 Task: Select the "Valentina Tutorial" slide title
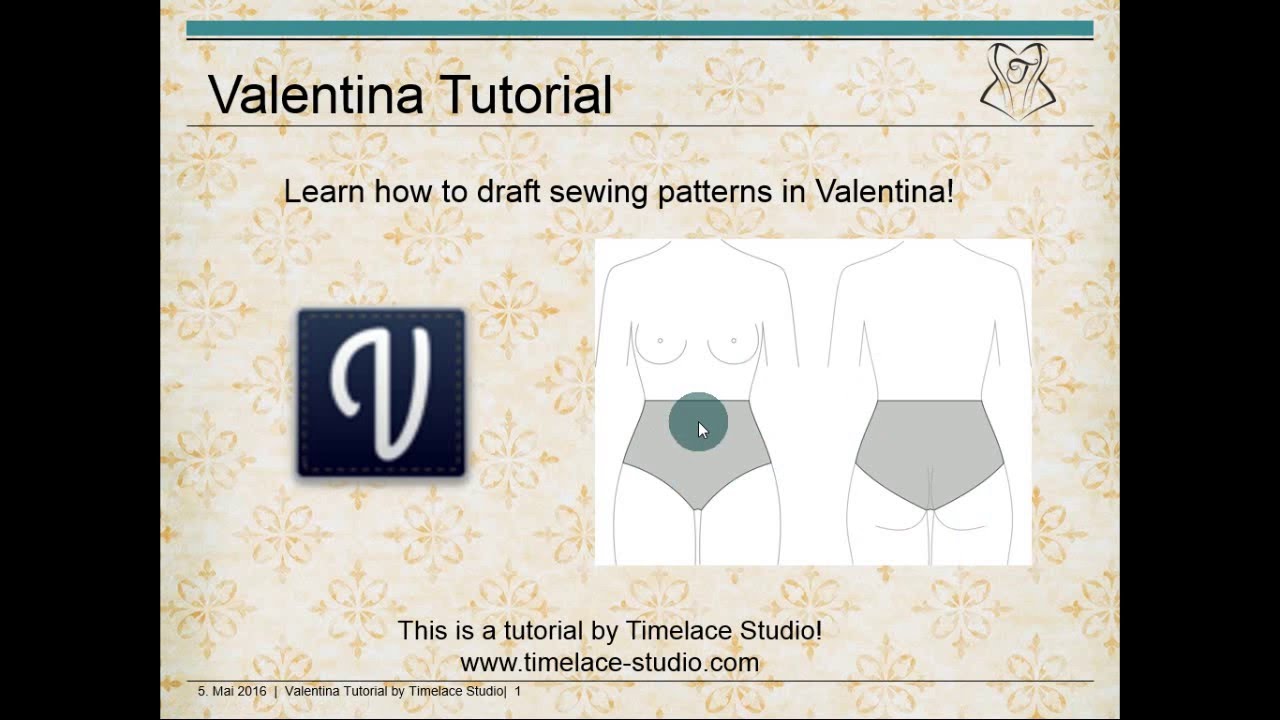pyautogui.click(x=410, y=95)
